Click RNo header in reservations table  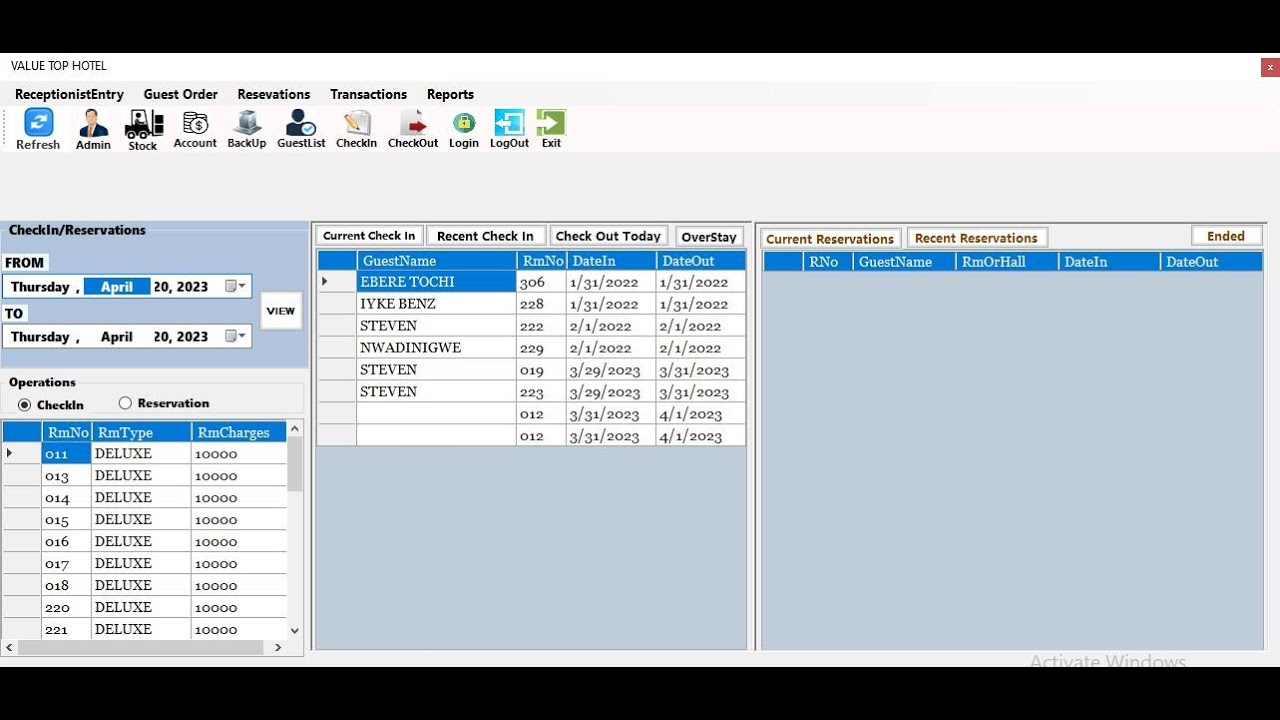point(828,262)
